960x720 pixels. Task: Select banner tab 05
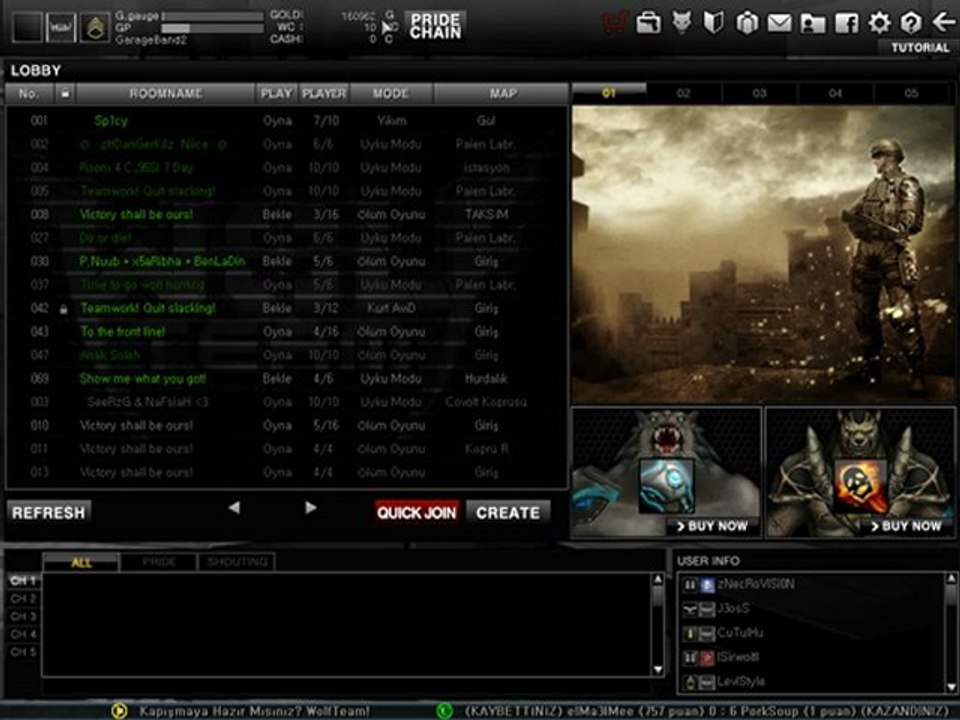pyautogui.click(x=912, y=93)
